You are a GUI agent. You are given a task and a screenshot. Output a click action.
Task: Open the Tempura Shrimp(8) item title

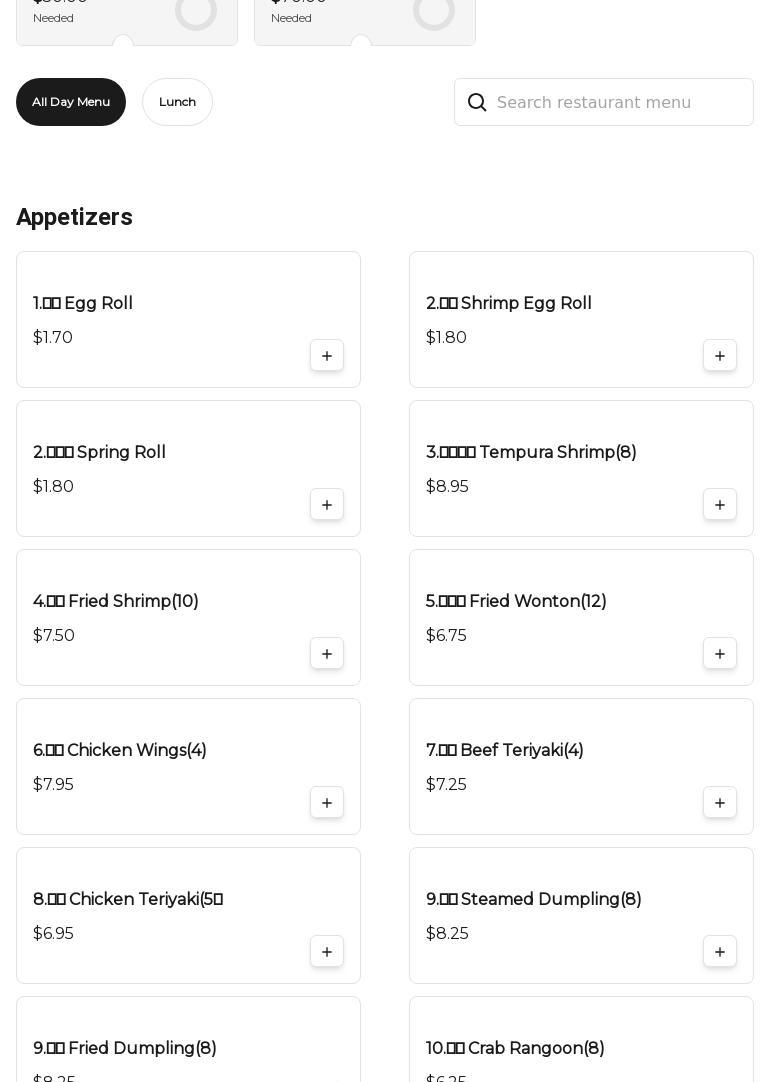click(x=531, y=452)
